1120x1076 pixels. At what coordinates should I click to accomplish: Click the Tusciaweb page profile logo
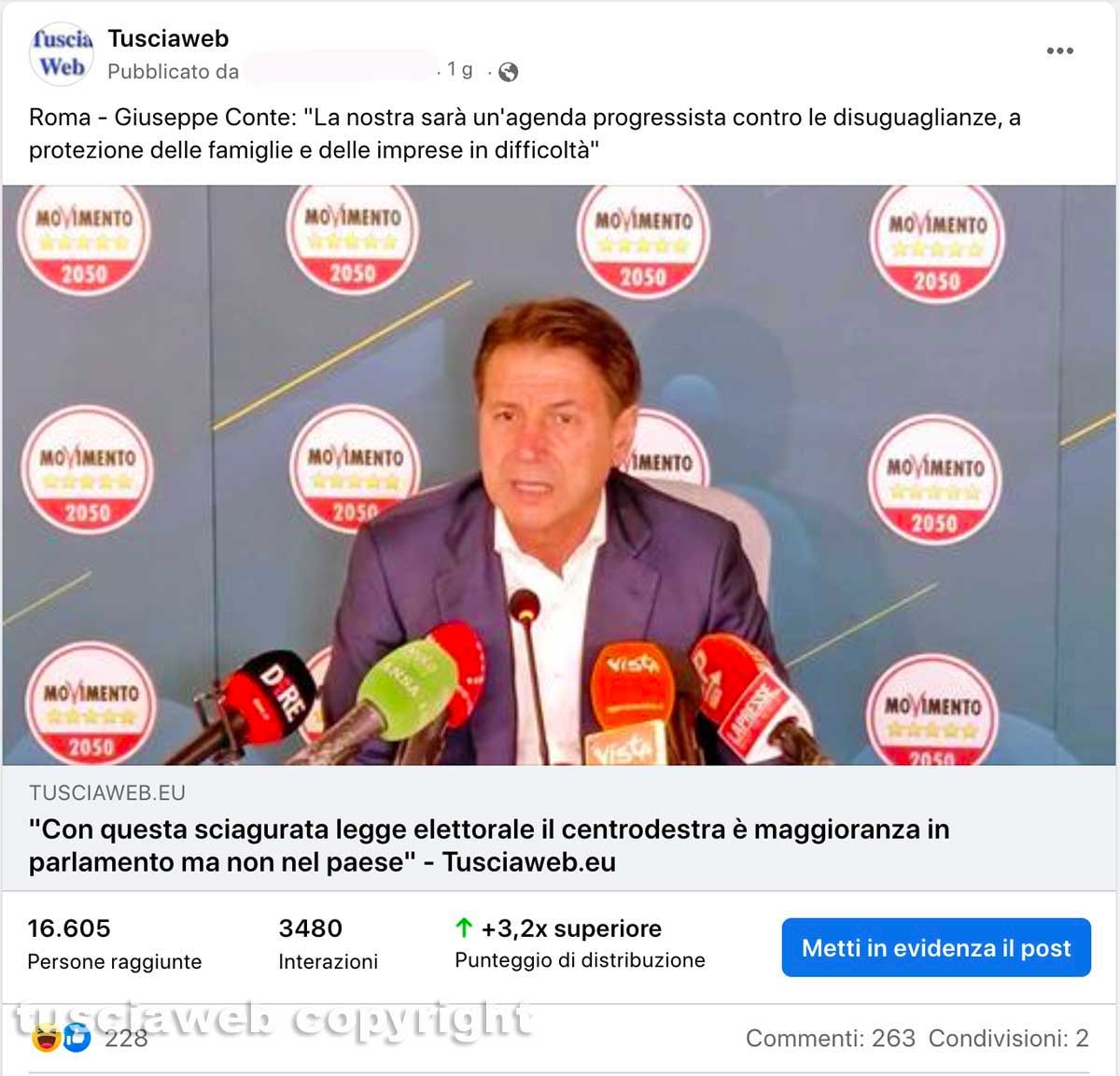coord(62,54)
